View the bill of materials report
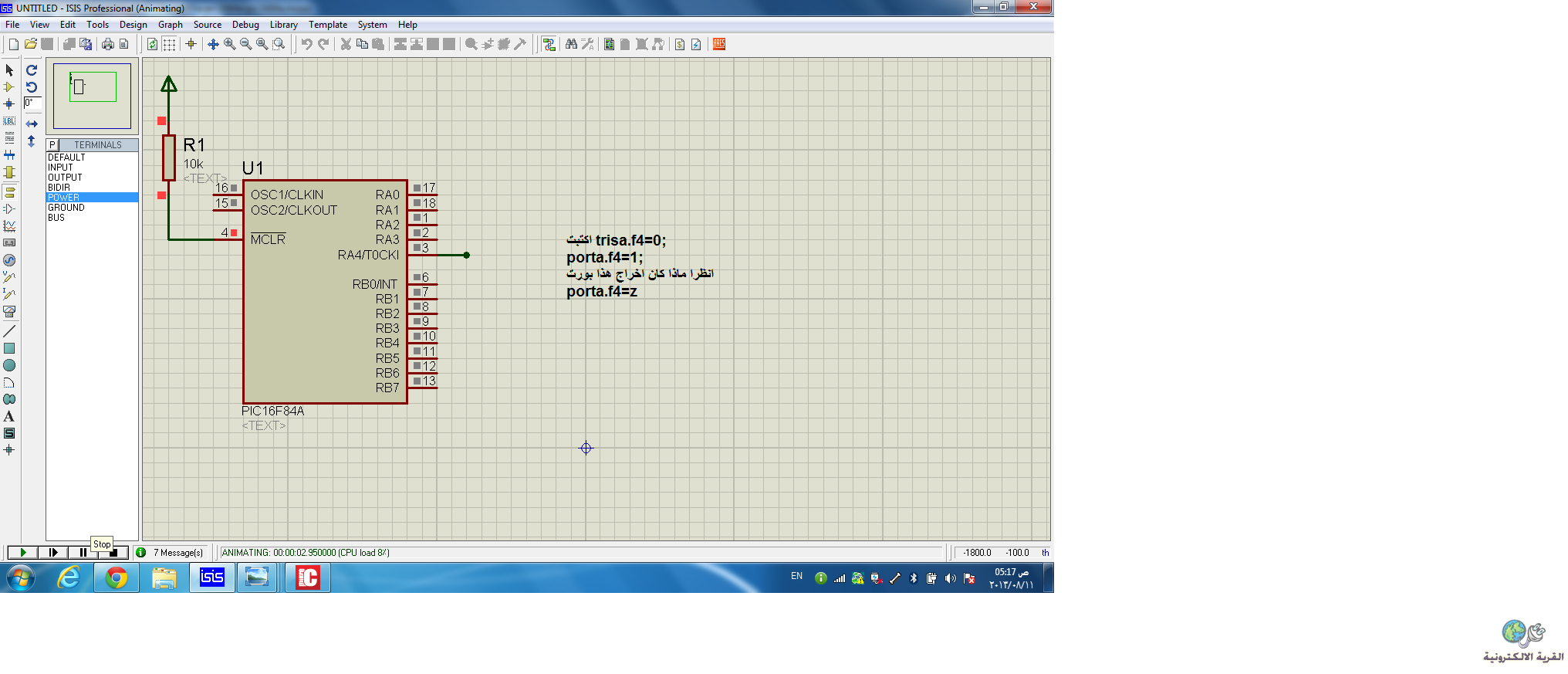The height and width of the screenshot is (674, 1568). [x=680, y=44]
